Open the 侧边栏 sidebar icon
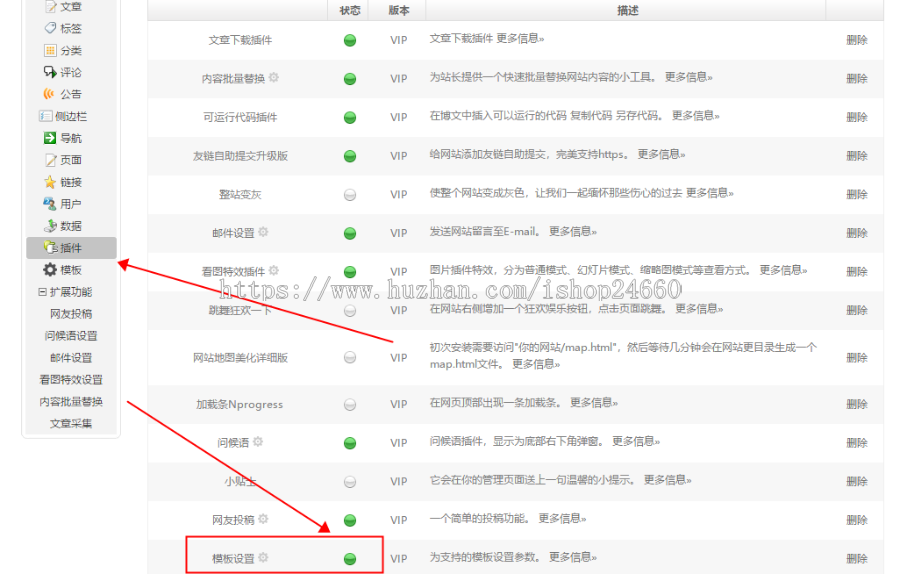Image resolution: width=900 pixels, height=574 pixels. [x=46, y=116]
